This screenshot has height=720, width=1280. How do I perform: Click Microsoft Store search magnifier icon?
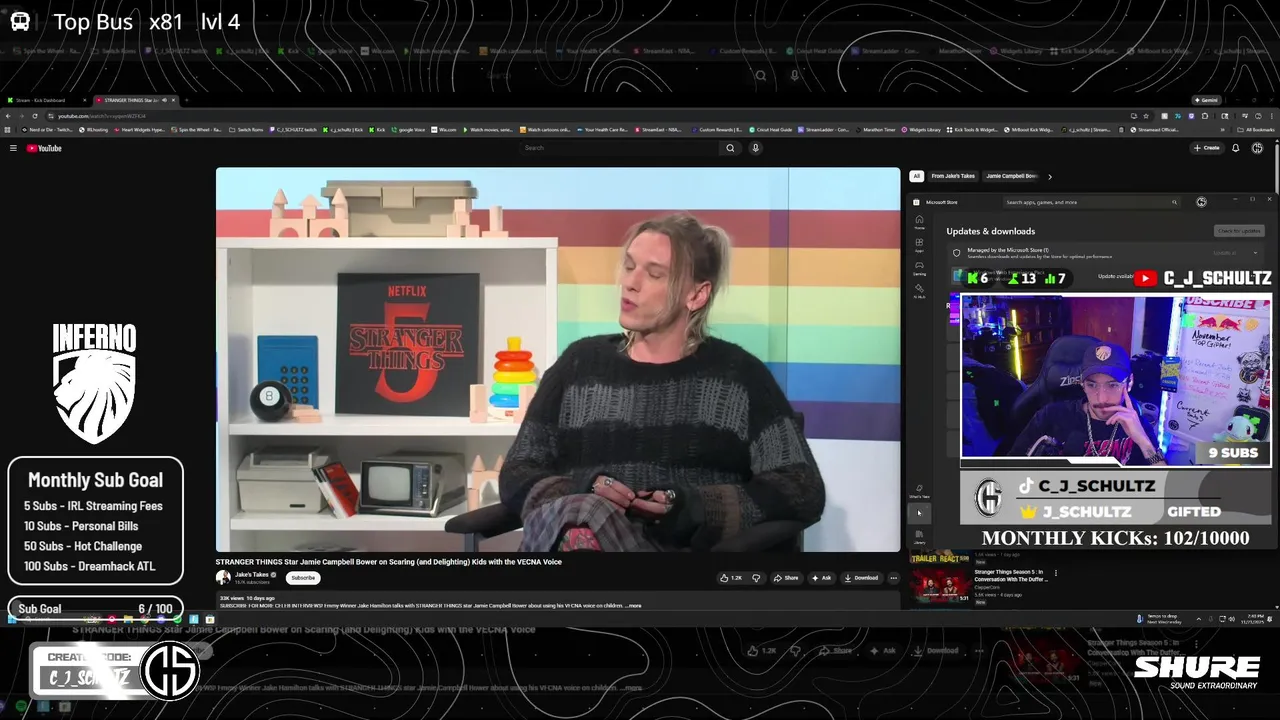pyautogui.click(x=1174, y=202)
